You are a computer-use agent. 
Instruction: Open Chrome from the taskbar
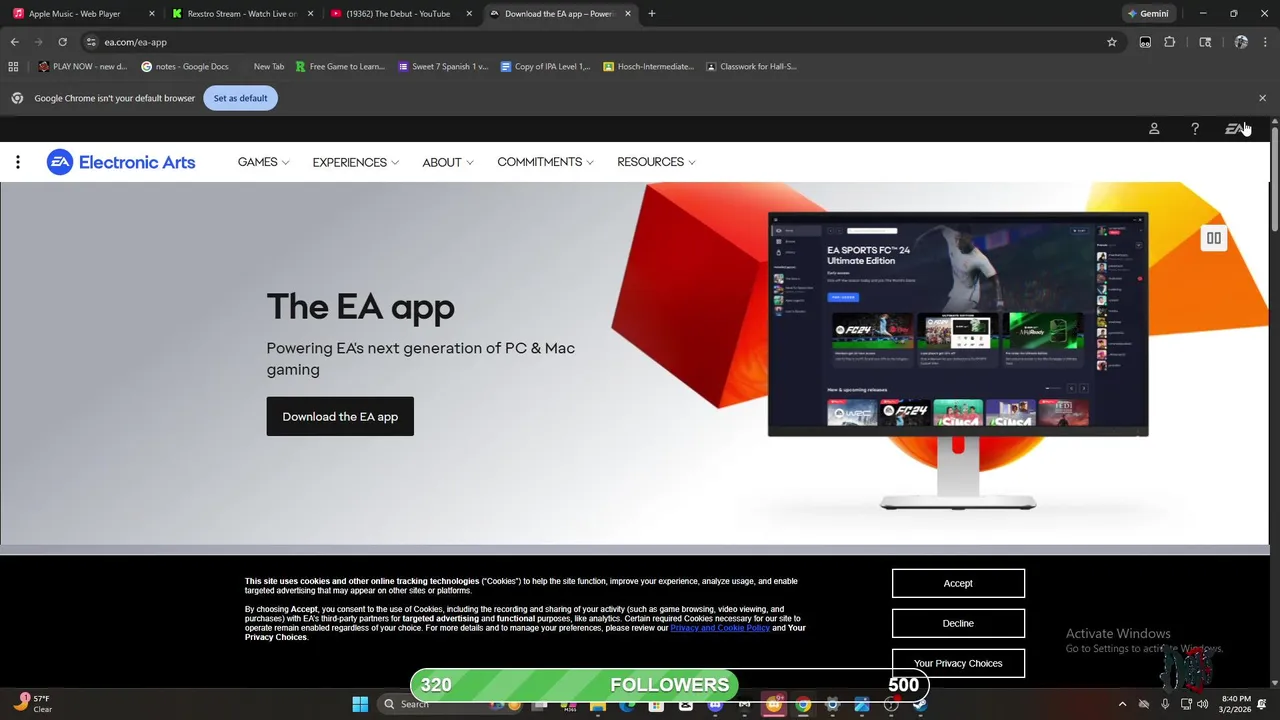click(x=803, y=704)
